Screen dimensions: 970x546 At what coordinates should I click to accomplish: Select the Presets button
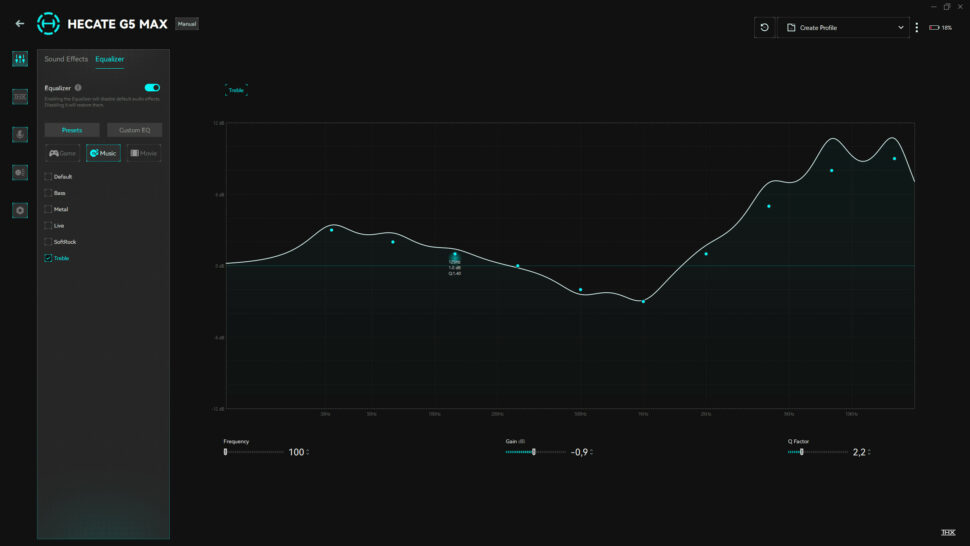pos(72,130)
